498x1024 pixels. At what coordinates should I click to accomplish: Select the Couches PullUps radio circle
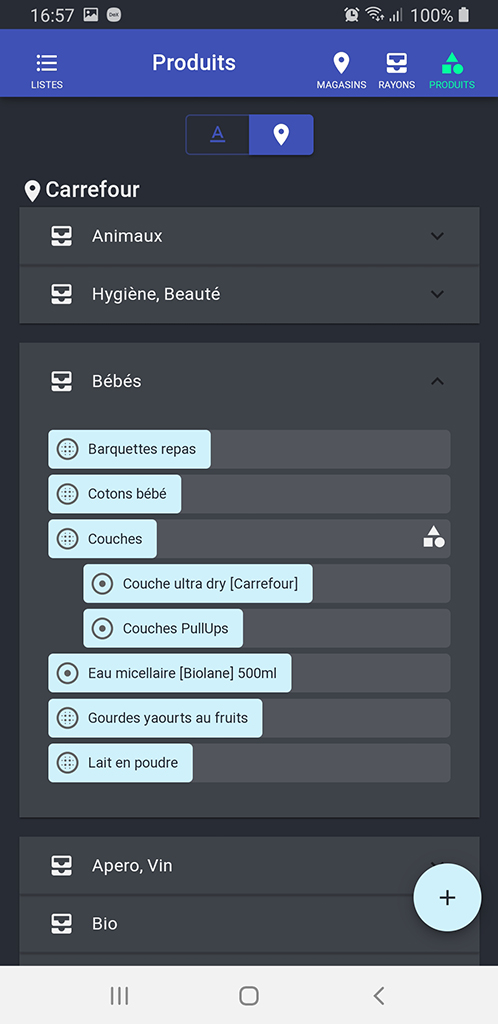(102, 628)
